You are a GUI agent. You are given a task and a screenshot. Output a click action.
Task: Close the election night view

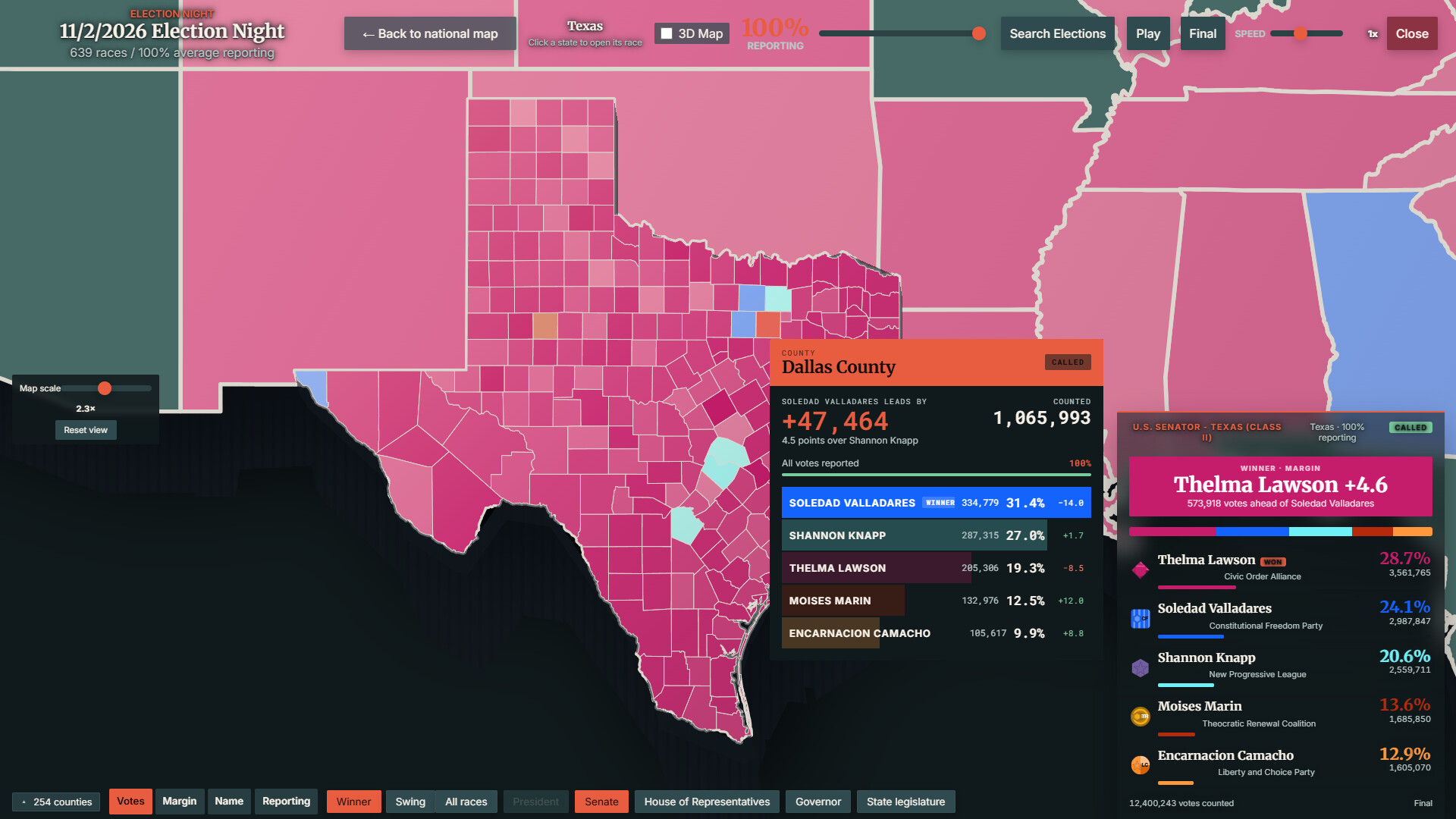click(1412, 33)
